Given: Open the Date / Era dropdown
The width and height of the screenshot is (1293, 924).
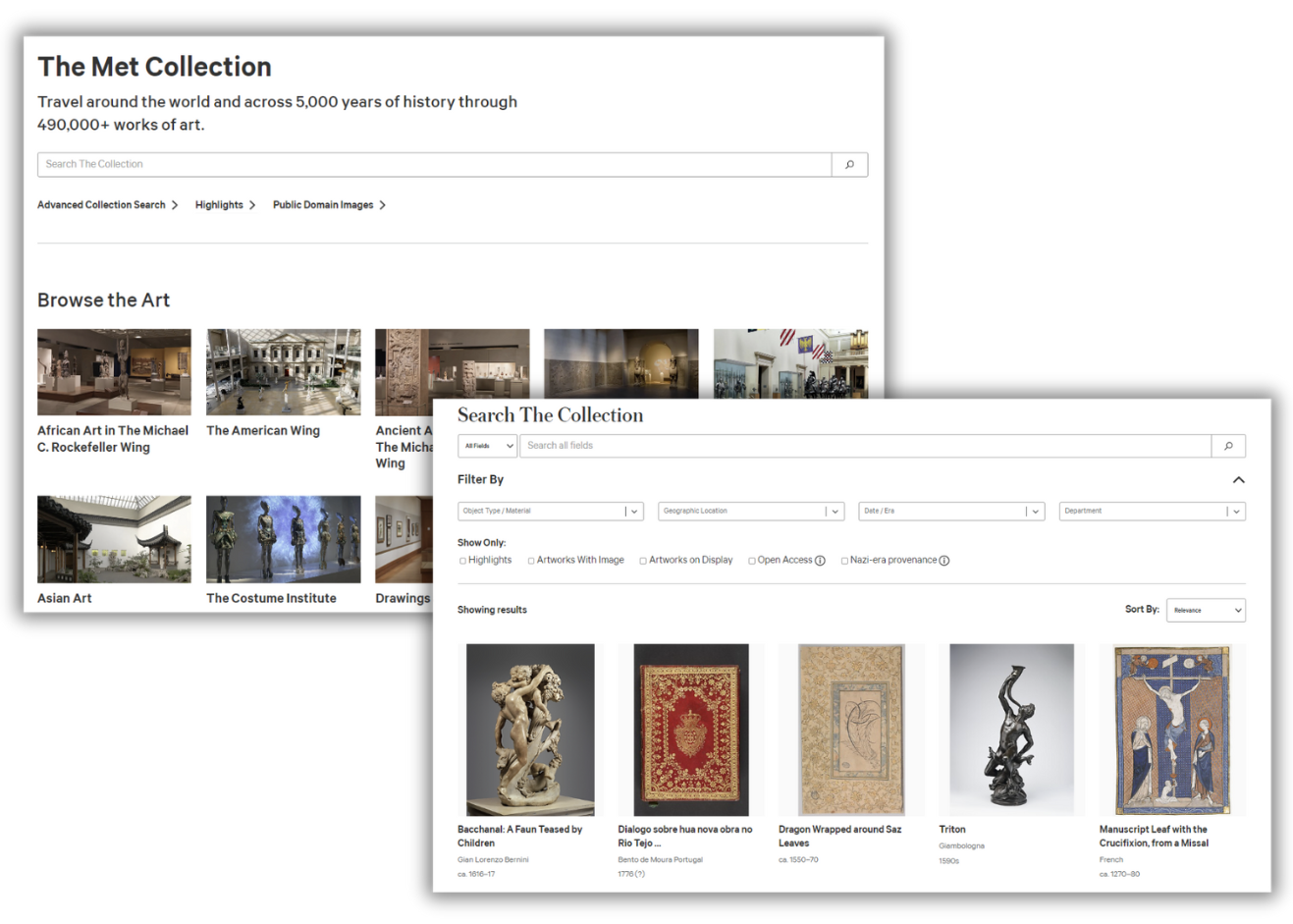Looking at the screenshot, I should click(951, 511).
